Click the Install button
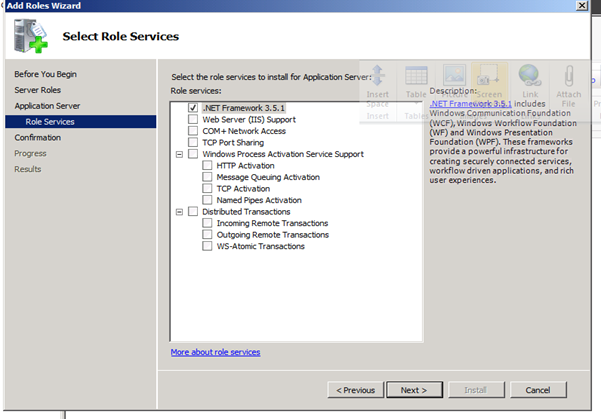The image size is (601, 419). click(x=476, y=390)
